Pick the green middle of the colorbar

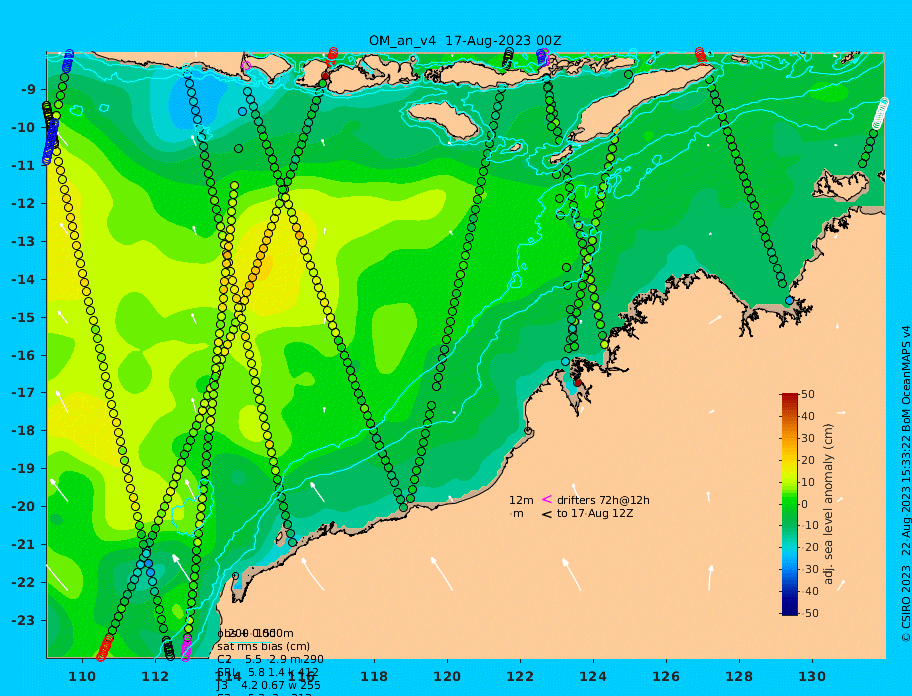789,504
